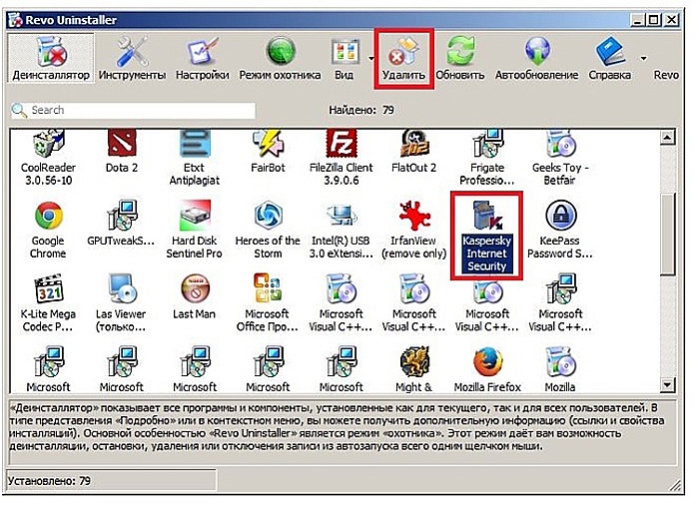This screenshot has height=506, width=699.
Task: Open the Деинсталлятор section
Action: pos(51,58)
